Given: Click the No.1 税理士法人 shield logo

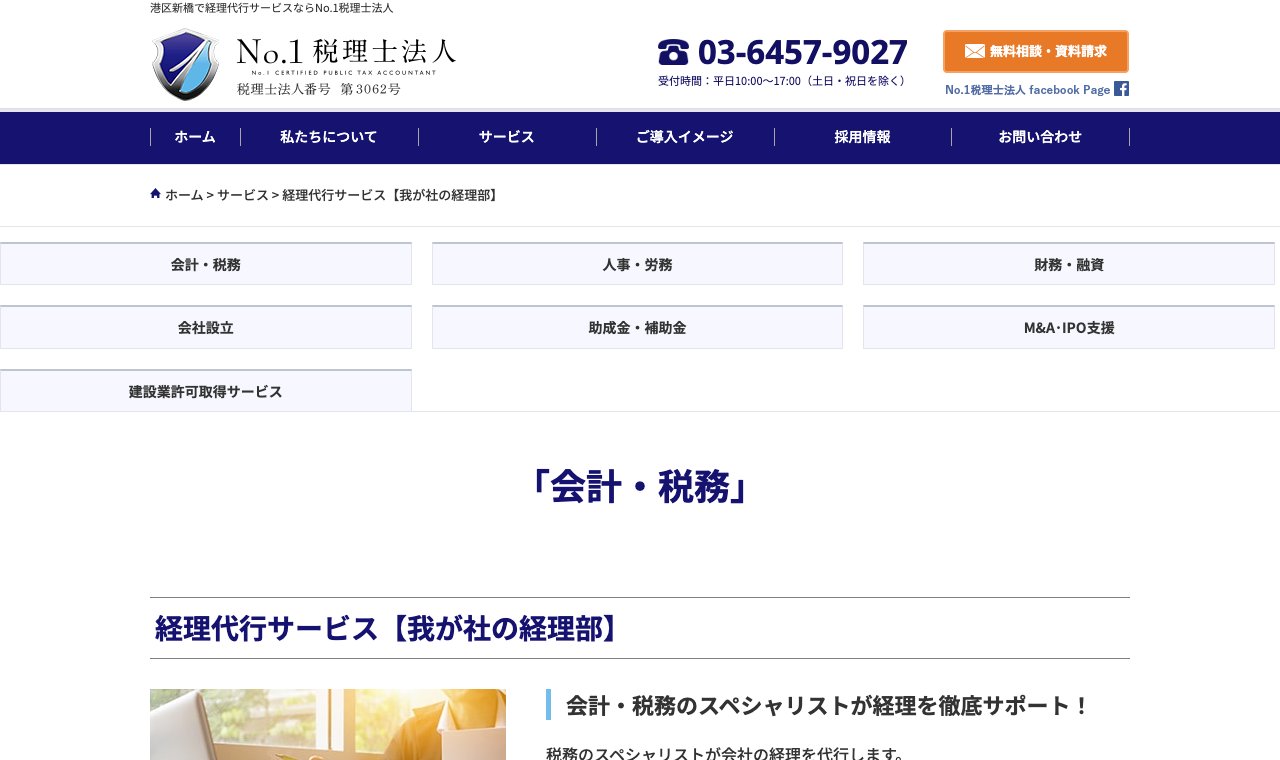Looking at the screenshot, I should coord(185,65).
